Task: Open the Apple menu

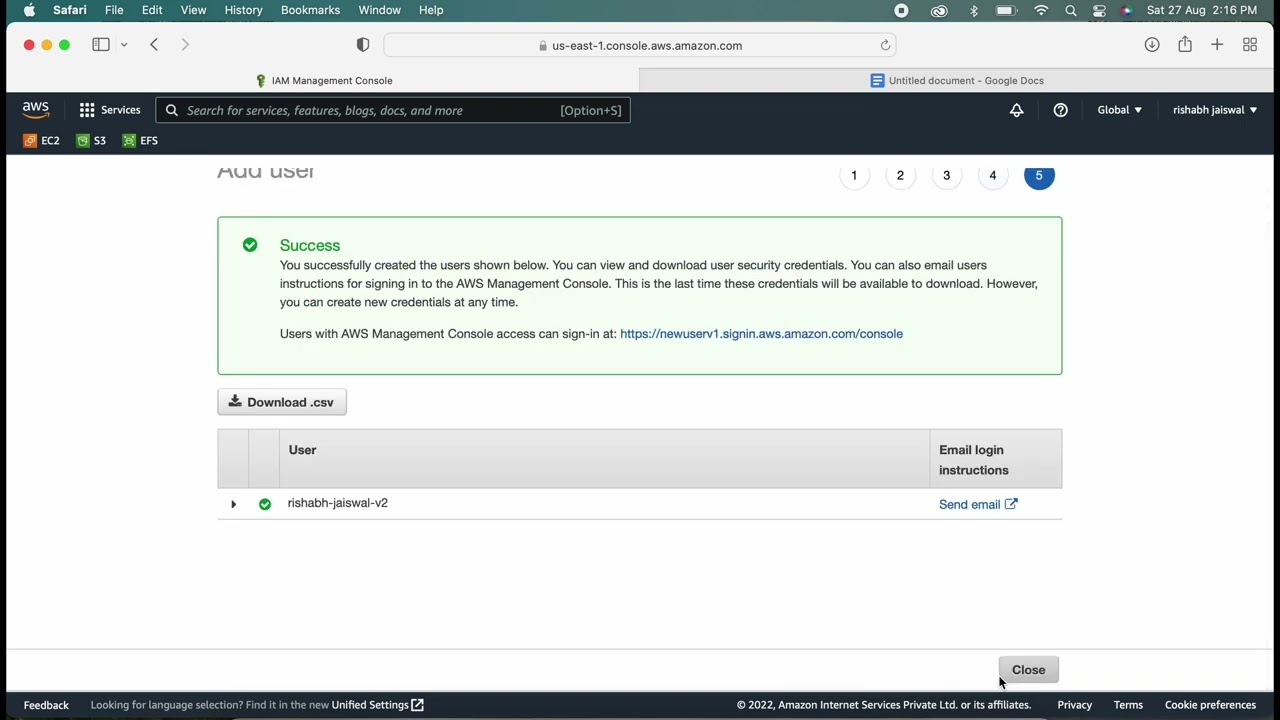Action: pyautogui.click(x=29, y=10)
